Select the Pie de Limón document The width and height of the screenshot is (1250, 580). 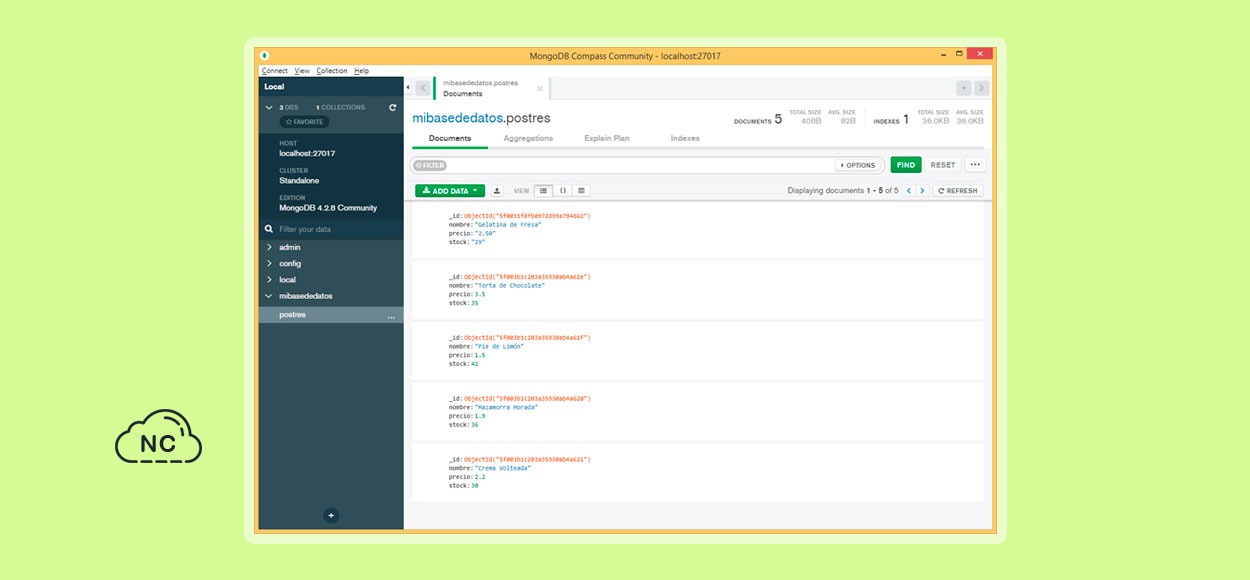tap(698, 351)
